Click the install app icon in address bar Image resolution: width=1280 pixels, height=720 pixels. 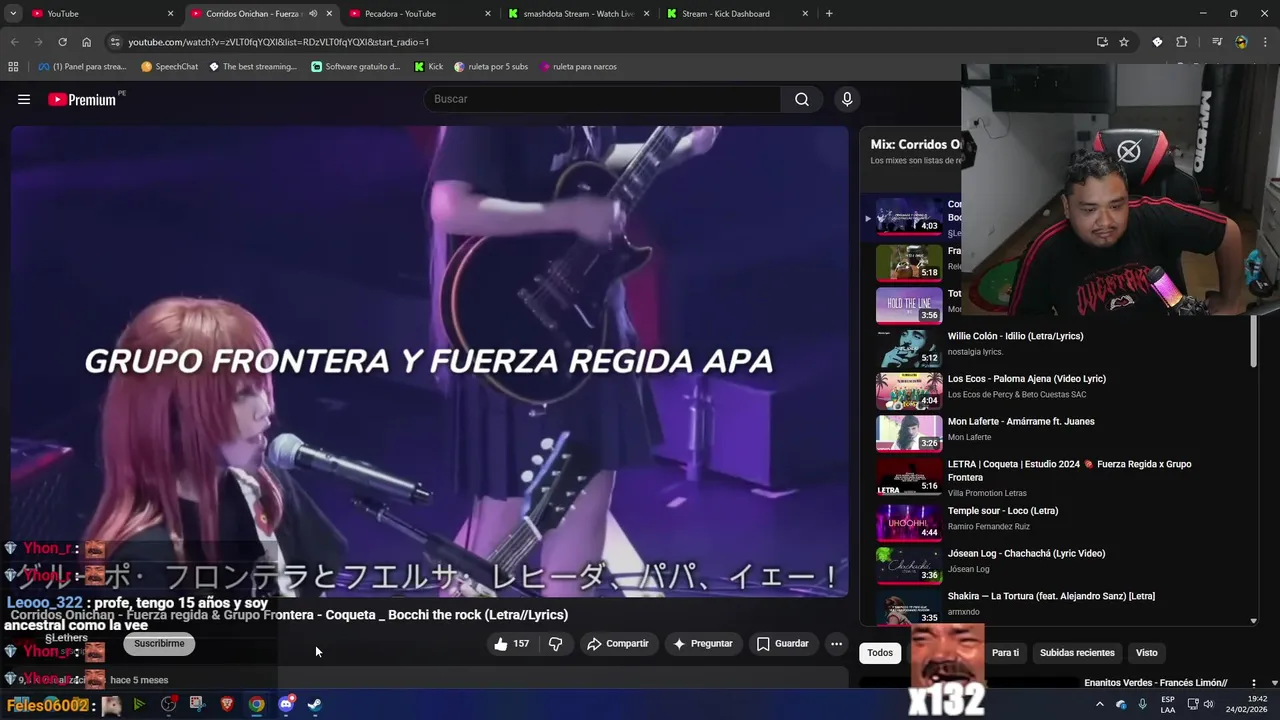1102,42
